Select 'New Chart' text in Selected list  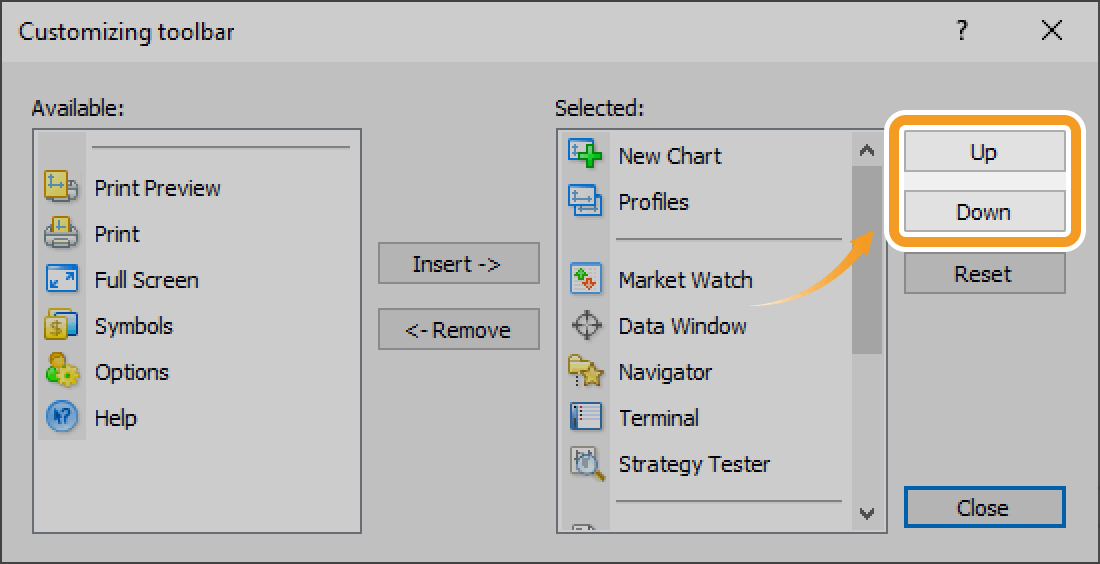pos(670,156)
